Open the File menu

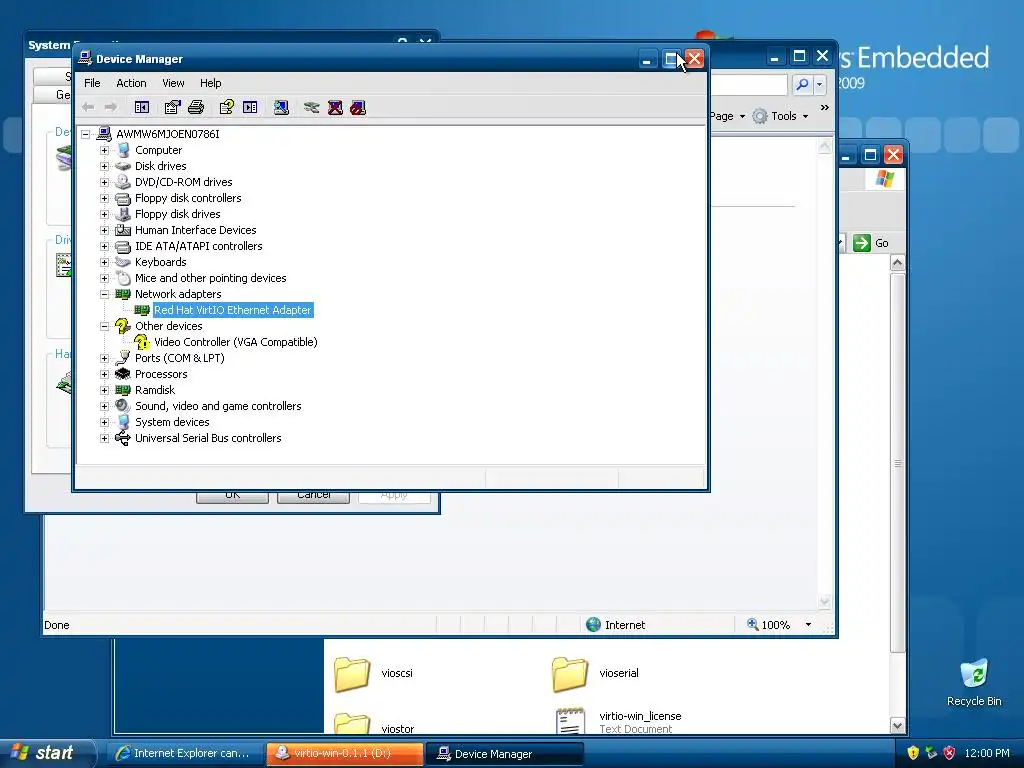tap(92, 83)
